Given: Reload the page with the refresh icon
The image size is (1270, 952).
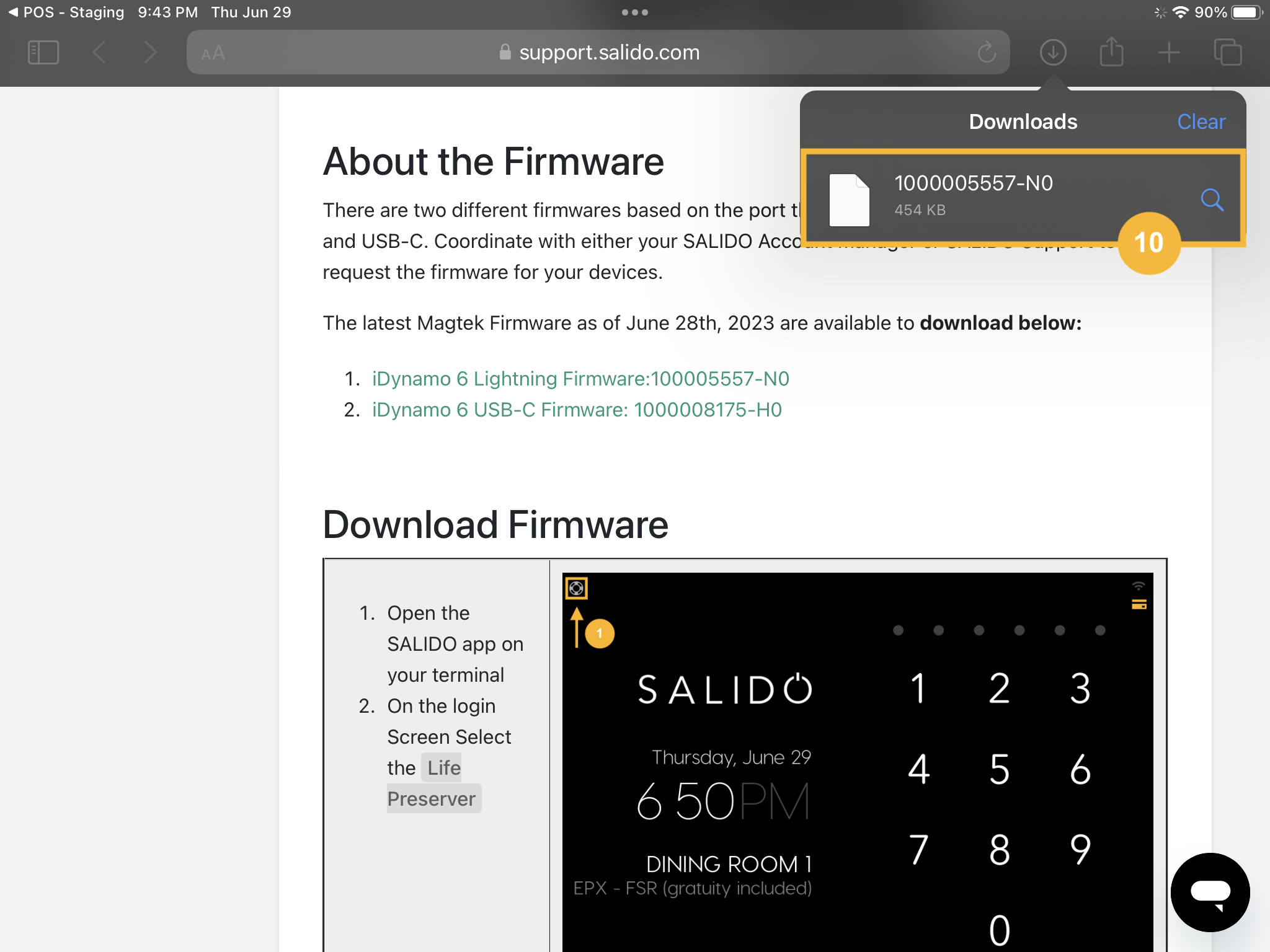Looking at the screenshot, I should pos(987,52).
